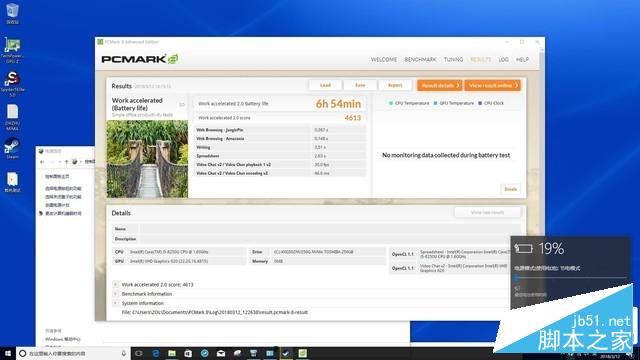
Task: Click Back arrow in the power options window
Action: click(x=42, y=162)
